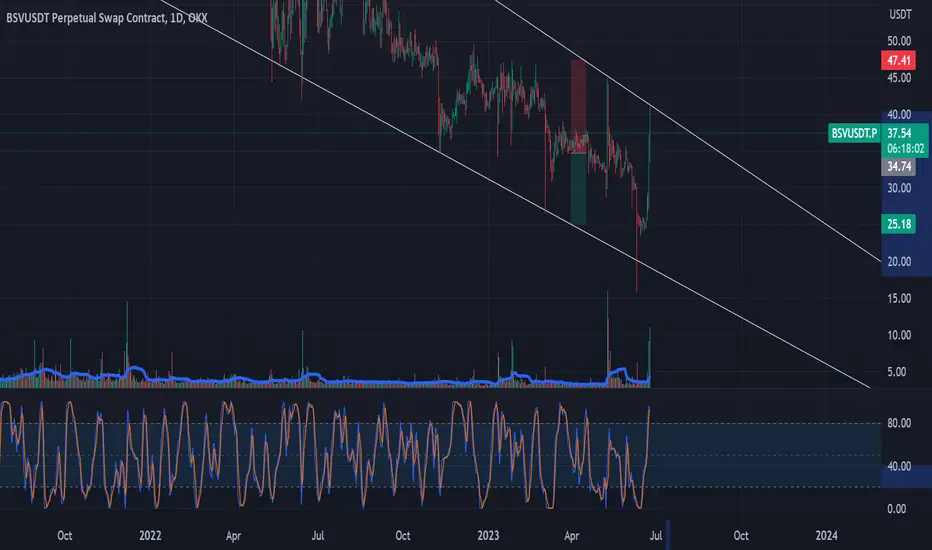The height and width of the screenshot is (550, 932).
Task: Click the 0.00 oscillator level label
Action: click(x=896, y=509)
